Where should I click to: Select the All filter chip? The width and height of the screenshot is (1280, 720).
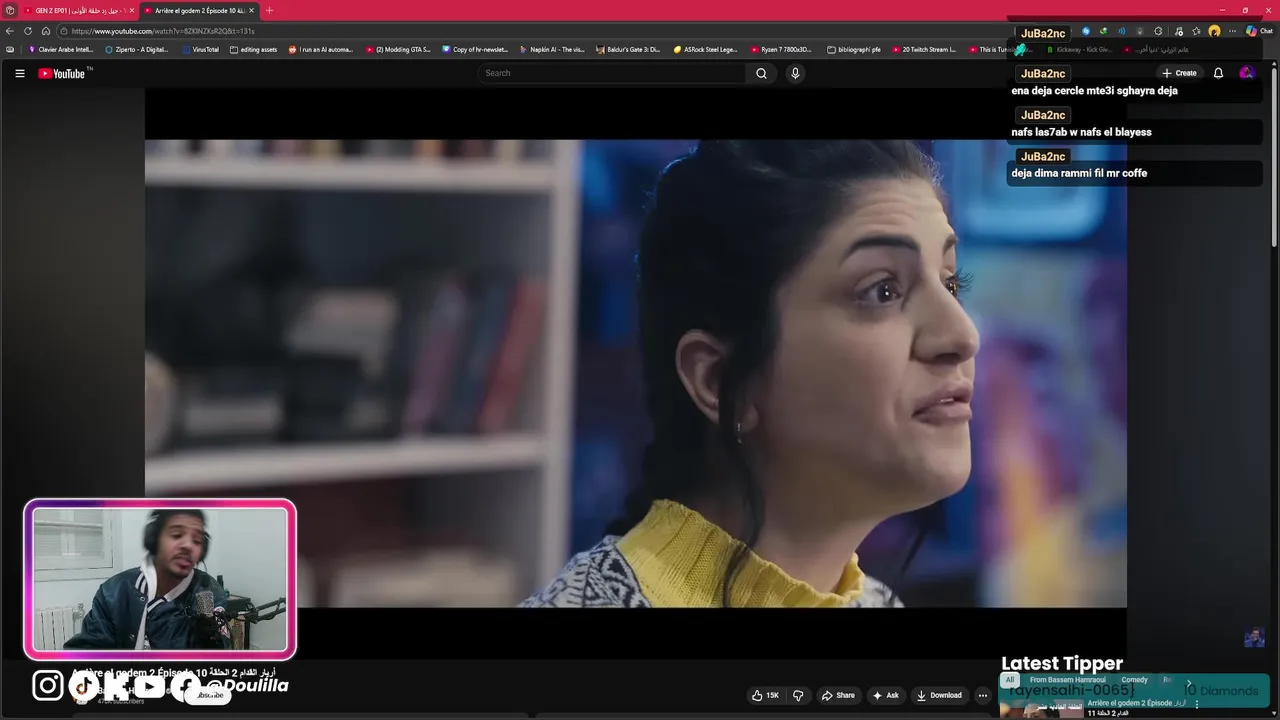[1010, 680]
